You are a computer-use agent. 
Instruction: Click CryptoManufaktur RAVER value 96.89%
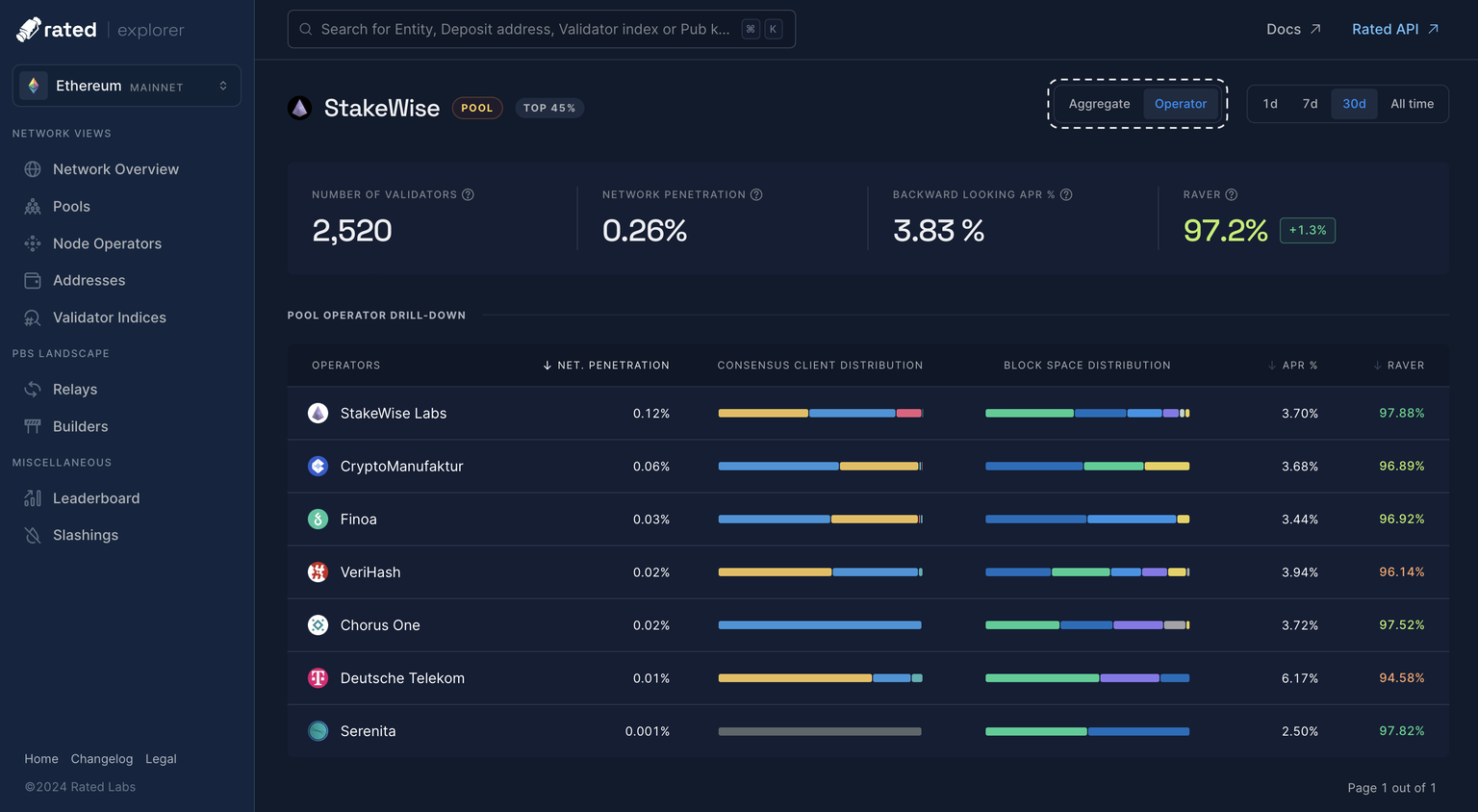pyautogui.click(x=1402, y=466)
